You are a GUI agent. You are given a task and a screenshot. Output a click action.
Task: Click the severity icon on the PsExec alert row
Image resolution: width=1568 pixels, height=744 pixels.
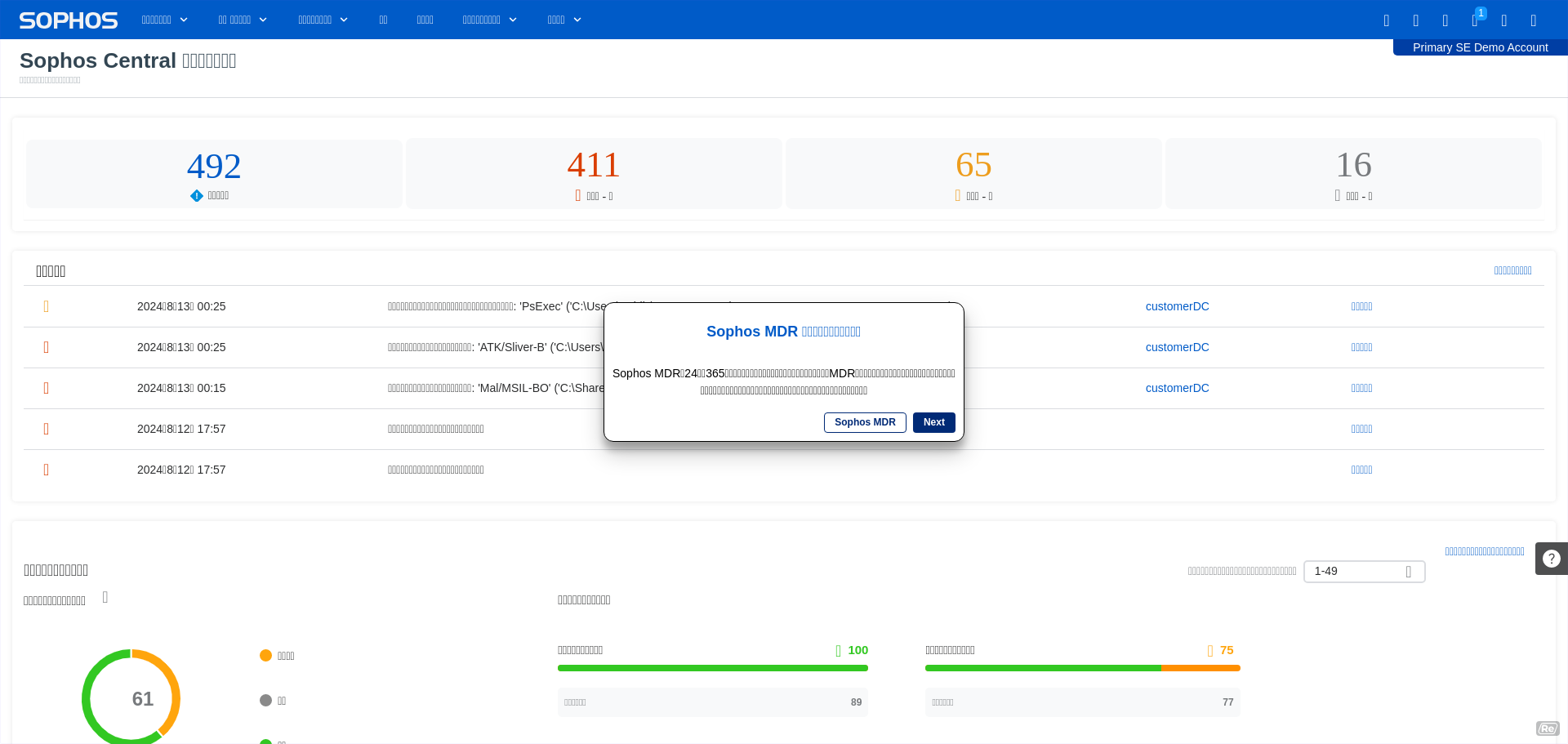point(47,306)
